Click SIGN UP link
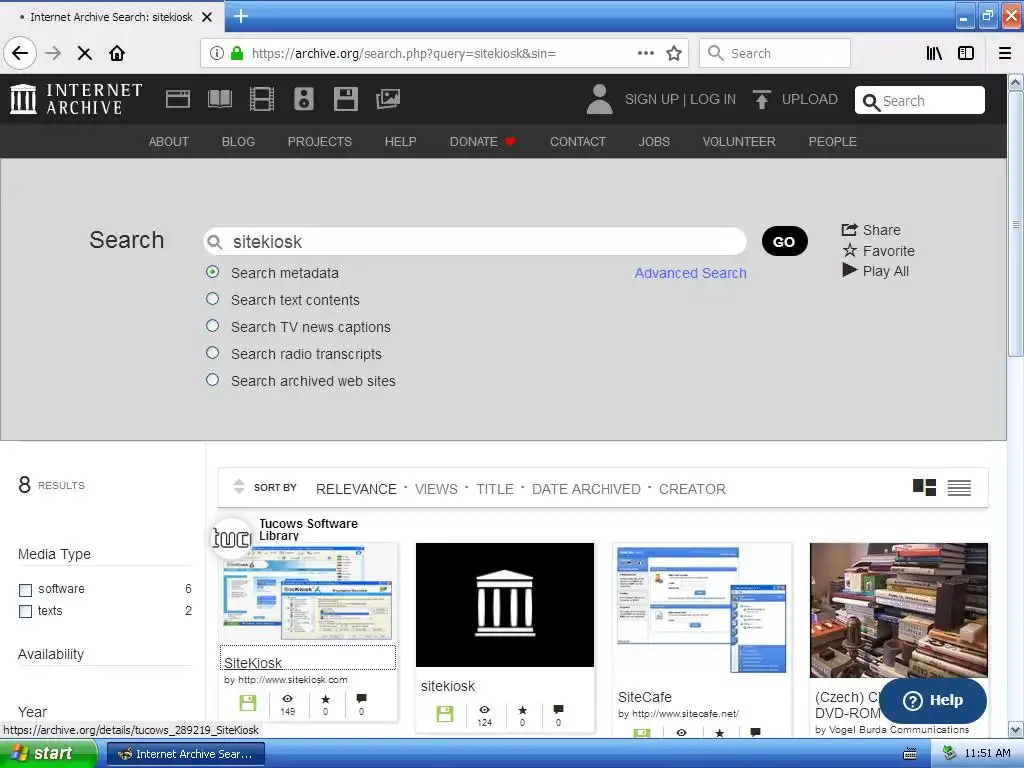The width and height of the screenshot is (1024, 768). tap(652, 99)
